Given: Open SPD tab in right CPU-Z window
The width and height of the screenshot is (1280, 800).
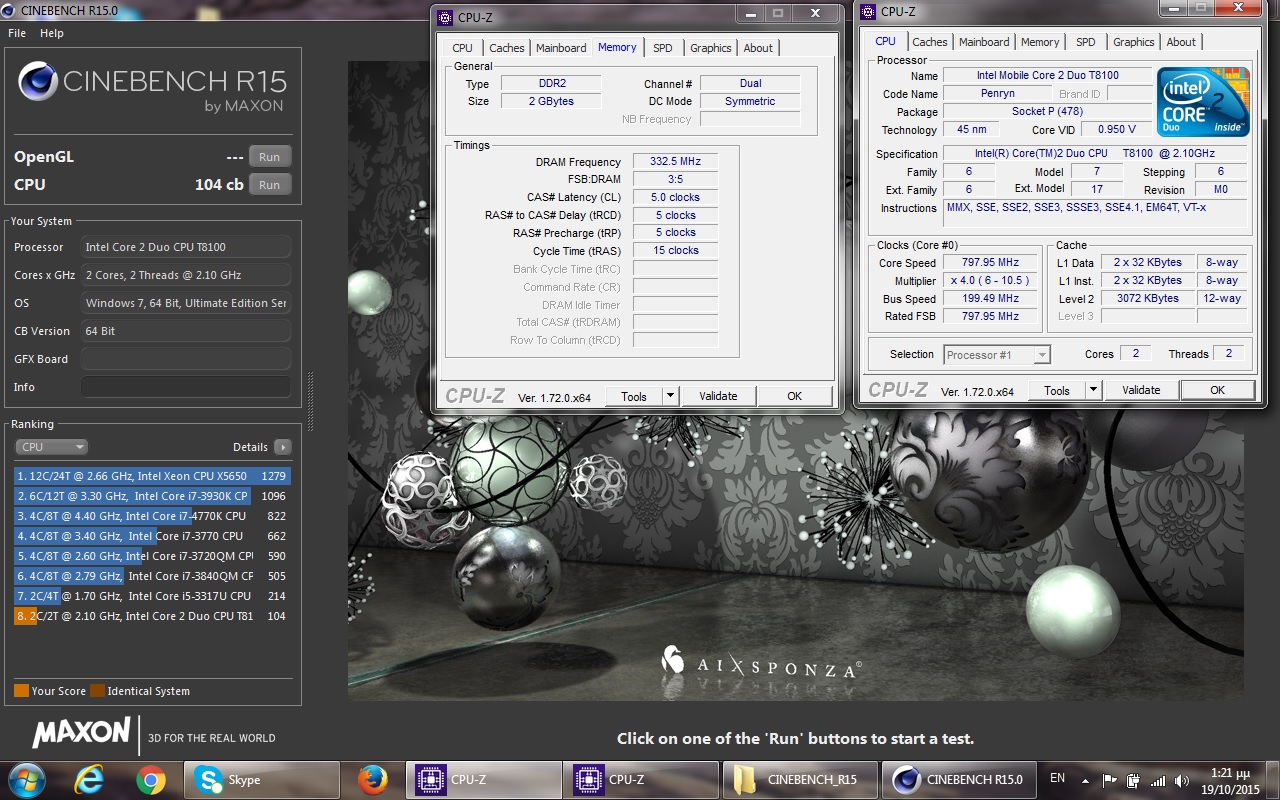Looking at the screenshot, I should [x=1086, y=42].
